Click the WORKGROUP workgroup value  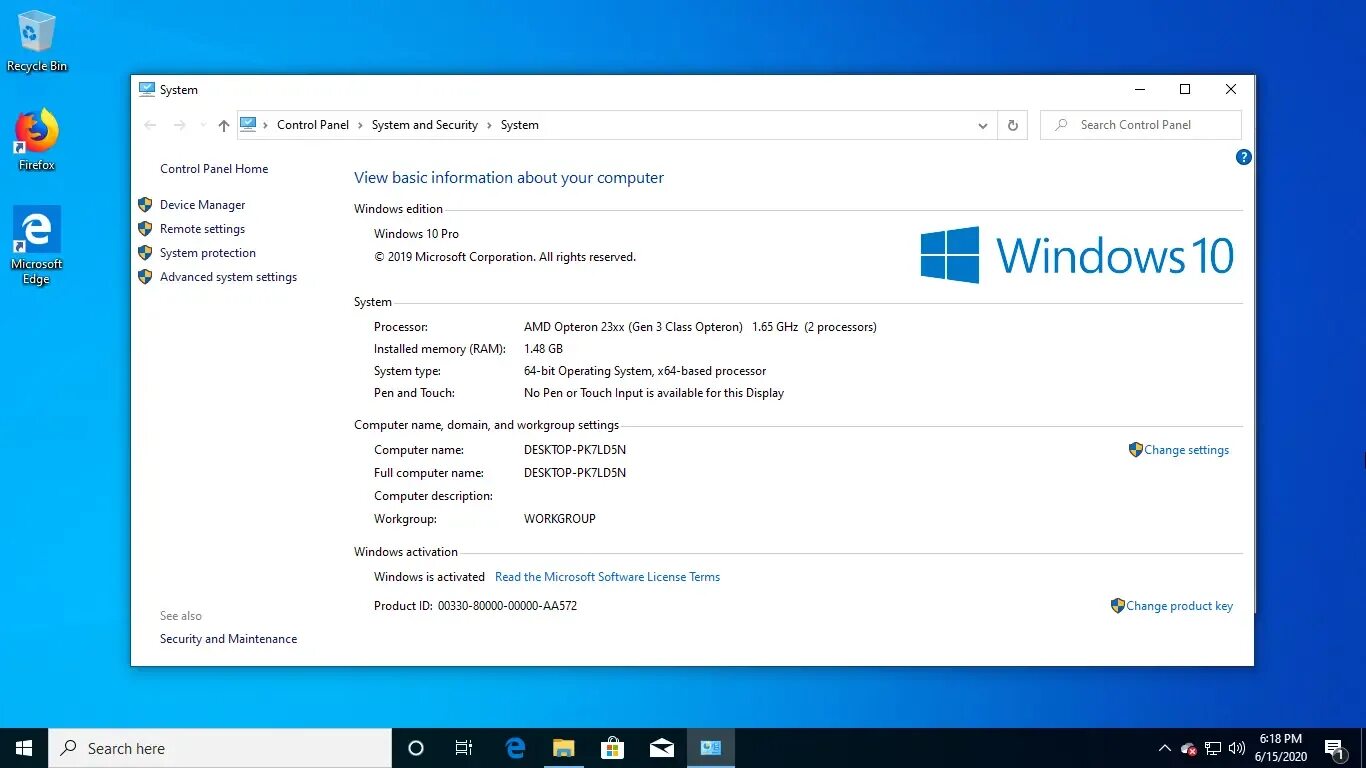[x=559, y=519]
